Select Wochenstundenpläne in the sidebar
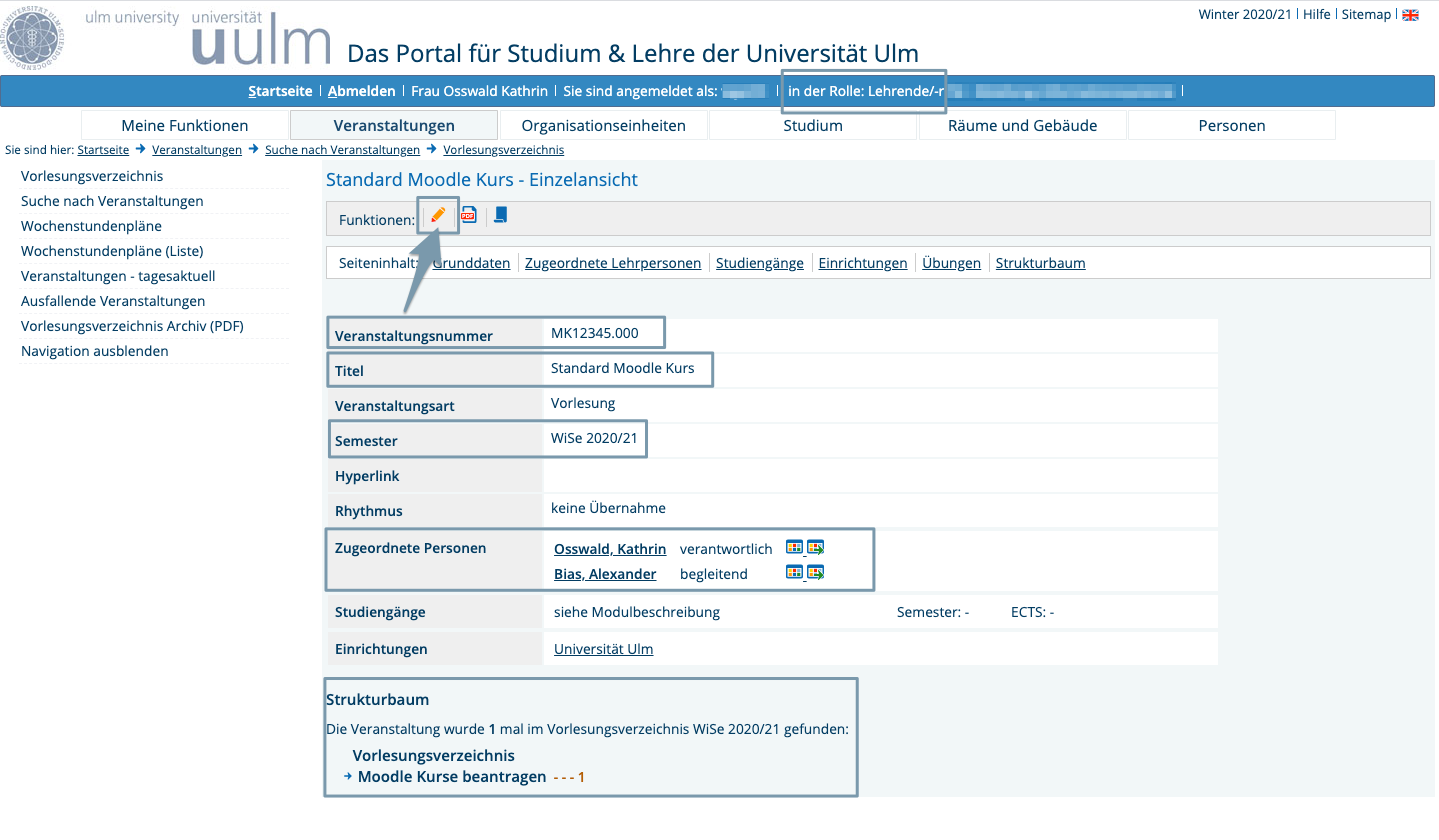The width and height of the screenshot is (1439, 840). point(91,226)
